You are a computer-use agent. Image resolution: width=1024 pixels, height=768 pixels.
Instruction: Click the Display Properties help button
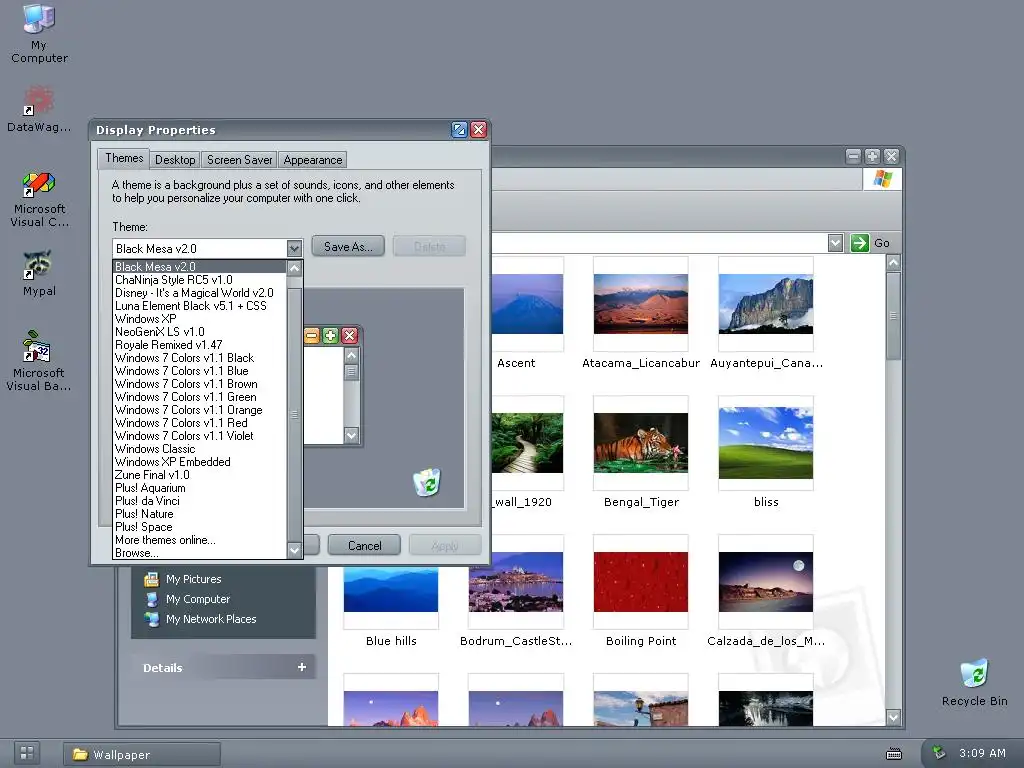tap(460, 130)
